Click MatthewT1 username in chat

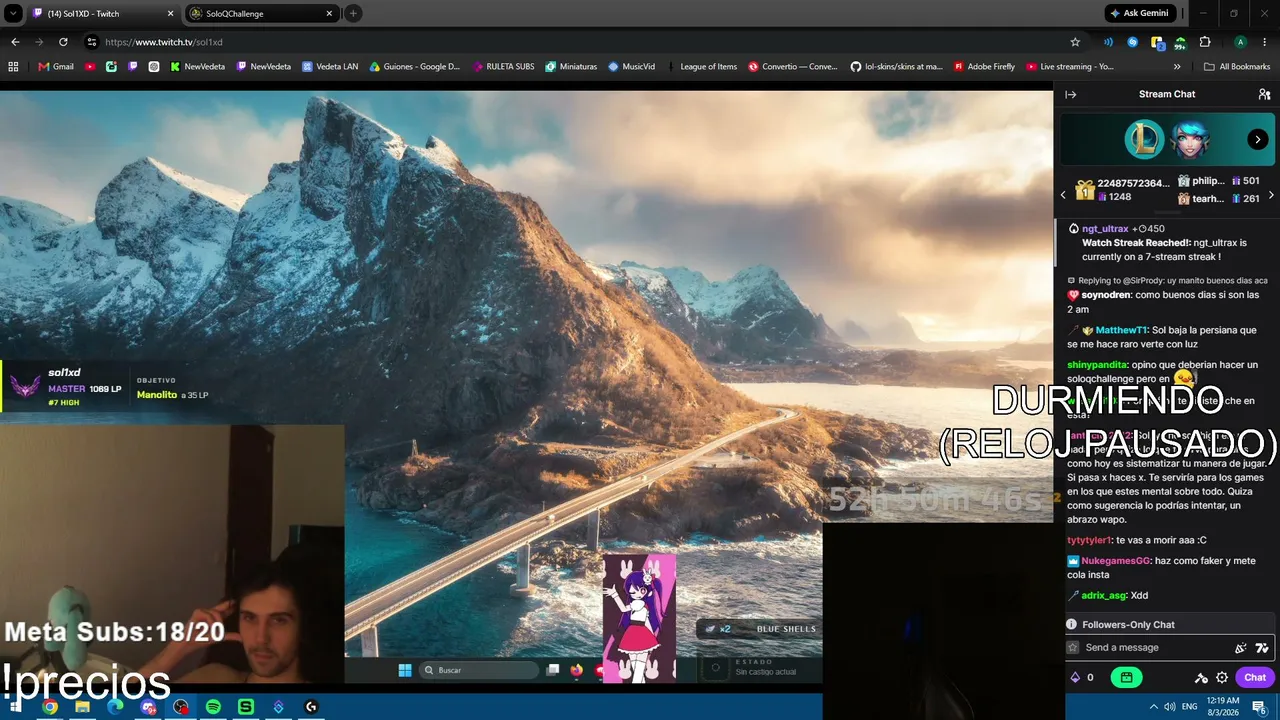pyautogui.click(x=1121, y=330)
